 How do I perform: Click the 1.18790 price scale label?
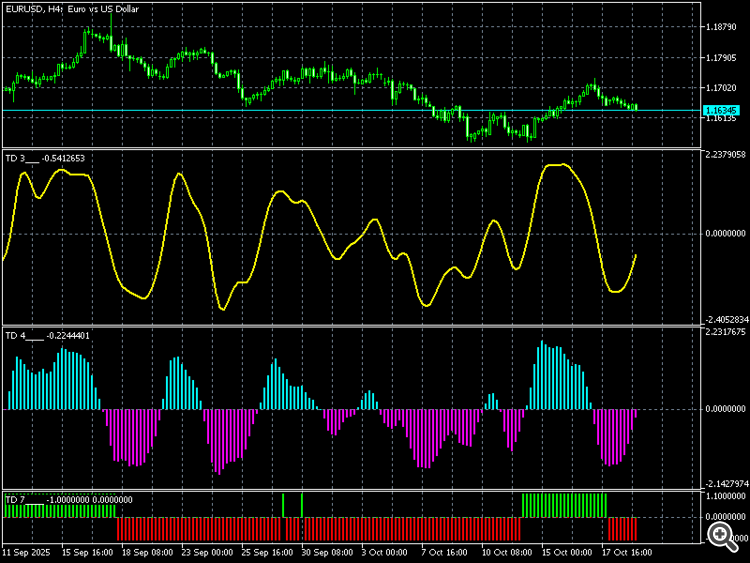point(721,27)
